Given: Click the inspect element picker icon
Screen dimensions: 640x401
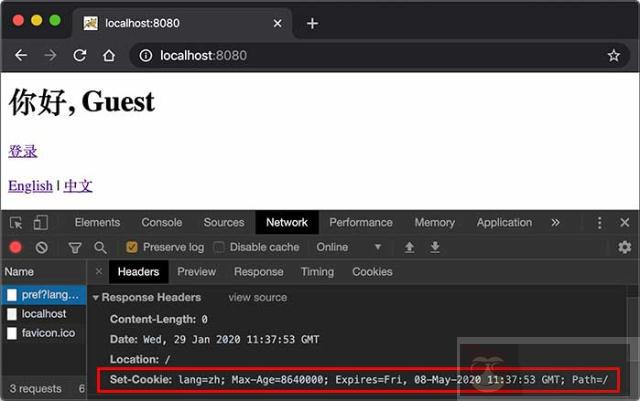Looking at the screenshot, I should point(17,223).
